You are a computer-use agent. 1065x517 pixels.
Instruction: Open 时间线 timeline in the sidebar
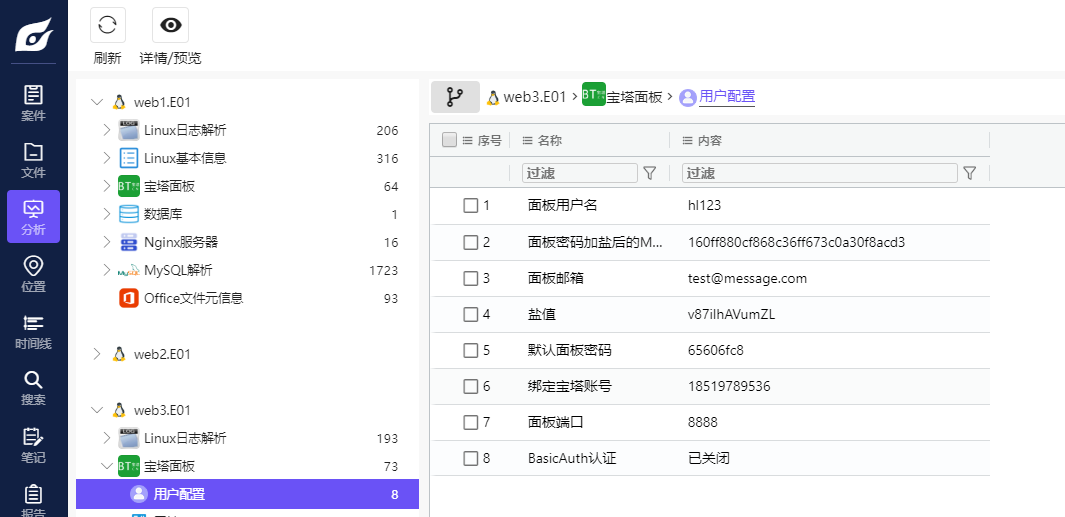coord(33,330)
